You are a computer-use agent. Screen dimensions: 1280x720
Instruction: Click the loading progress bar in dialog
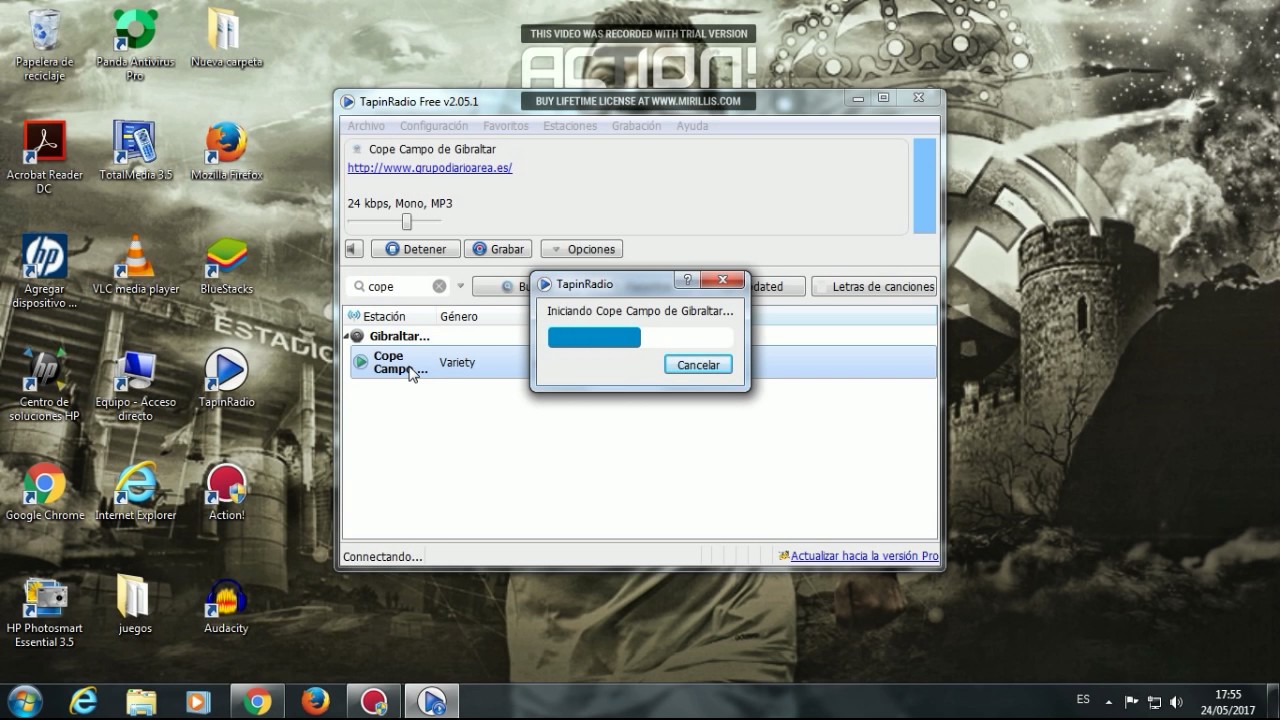tap(640, 337)
